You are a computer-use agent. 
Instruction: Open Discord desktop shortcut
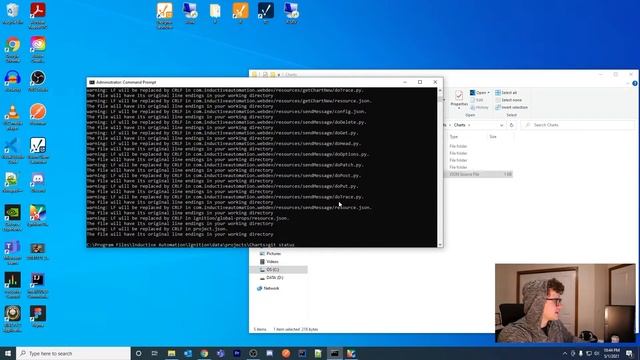coord(38,182)
